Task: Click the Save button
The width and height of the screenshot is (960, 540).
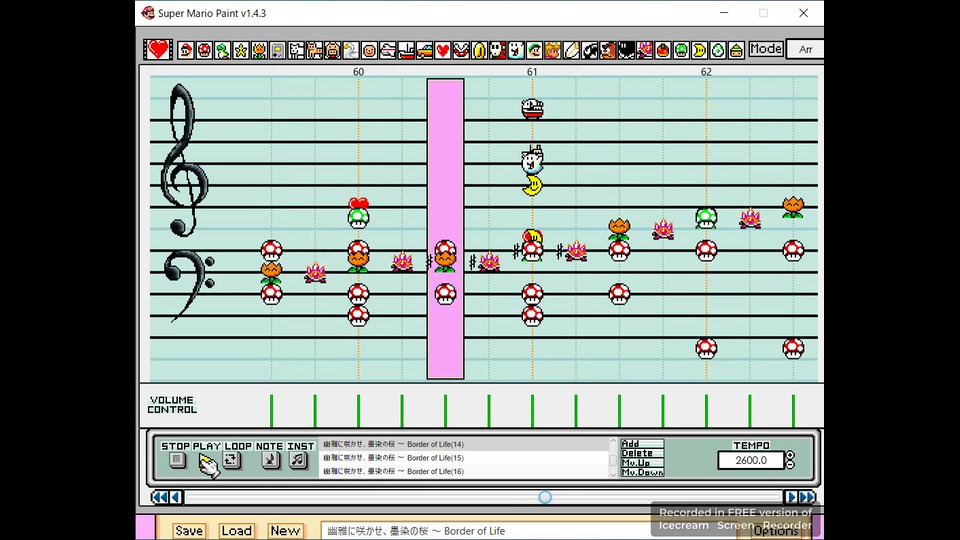Action: point(189,531)
